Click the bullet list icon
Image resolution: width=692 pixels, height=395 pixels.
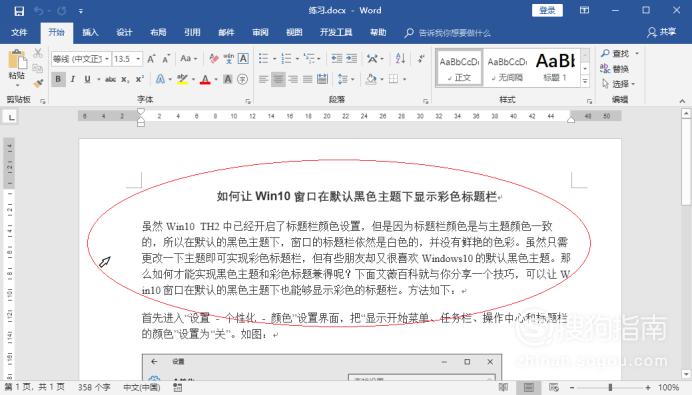[x=263, y=58]
